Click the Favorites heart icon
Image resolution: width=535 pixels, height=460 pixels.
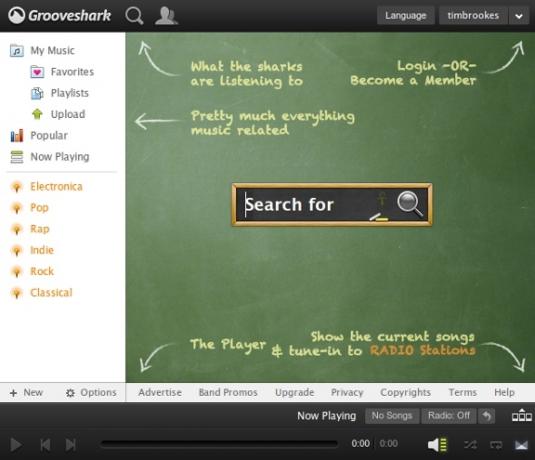(37, 72)
